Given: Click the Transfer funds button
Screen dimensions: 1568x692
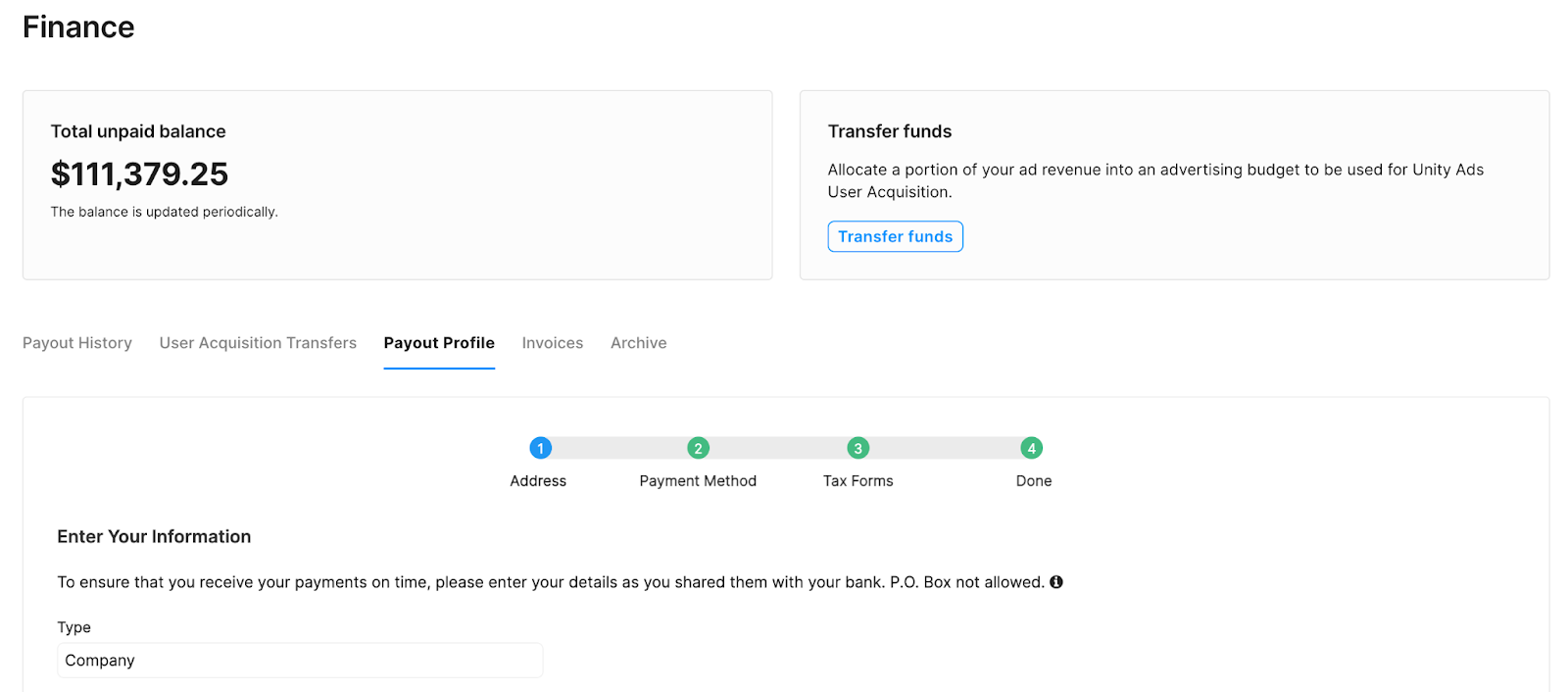Looking at the screenshot, I should [895, 237].
